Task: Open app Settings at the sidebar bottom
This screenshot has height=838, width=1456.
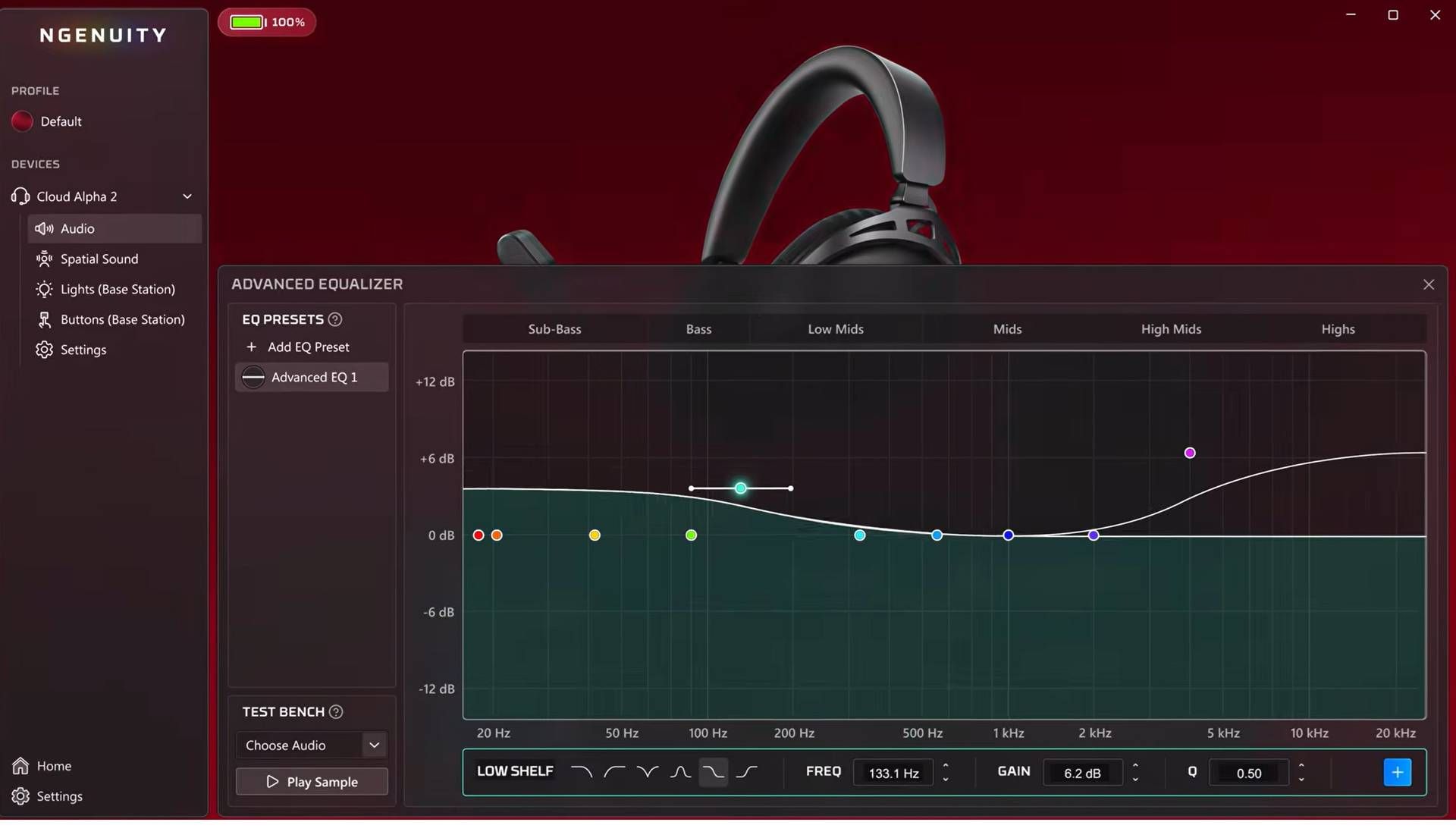Action: (x=47, y=796)
